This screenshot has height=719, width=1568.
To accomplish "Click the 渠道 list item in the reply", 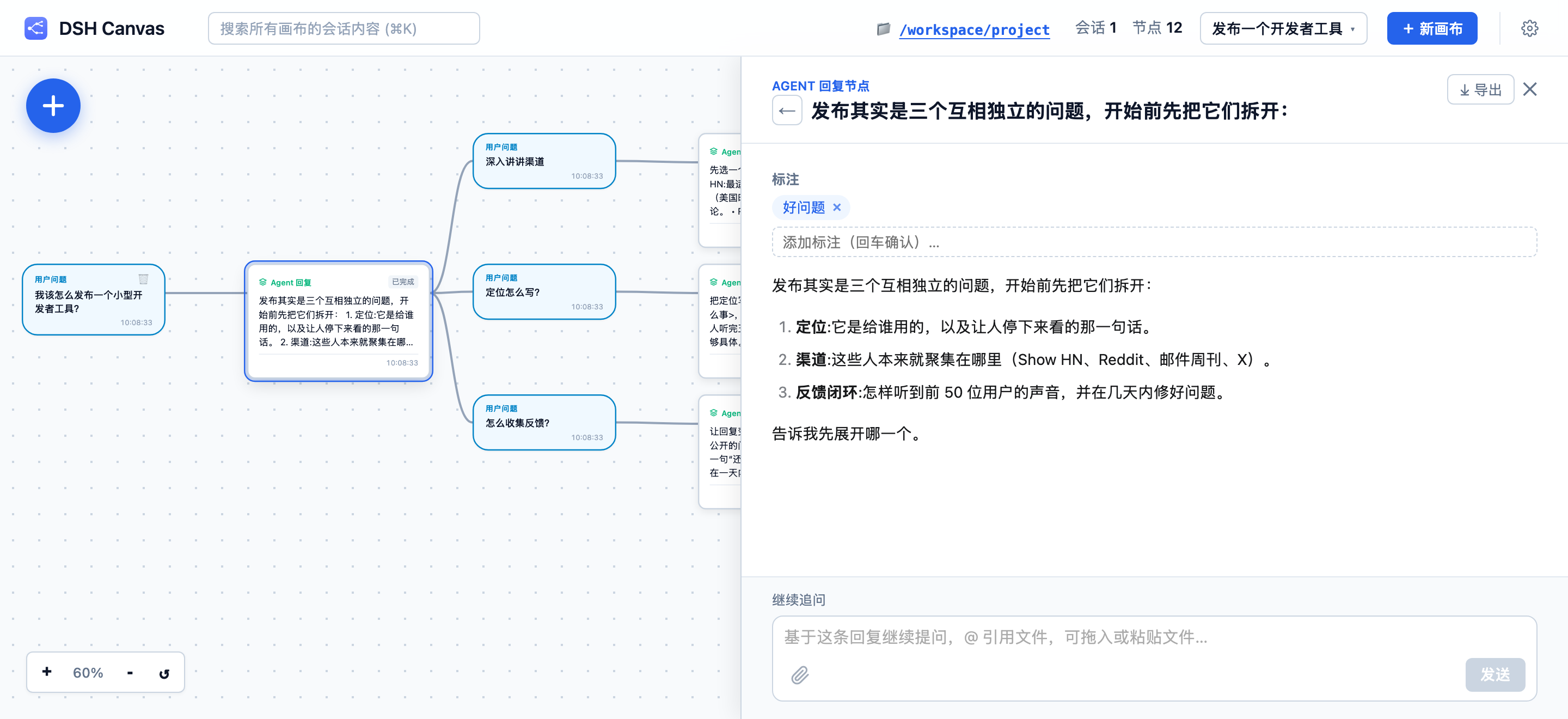I will [1025, 360].
